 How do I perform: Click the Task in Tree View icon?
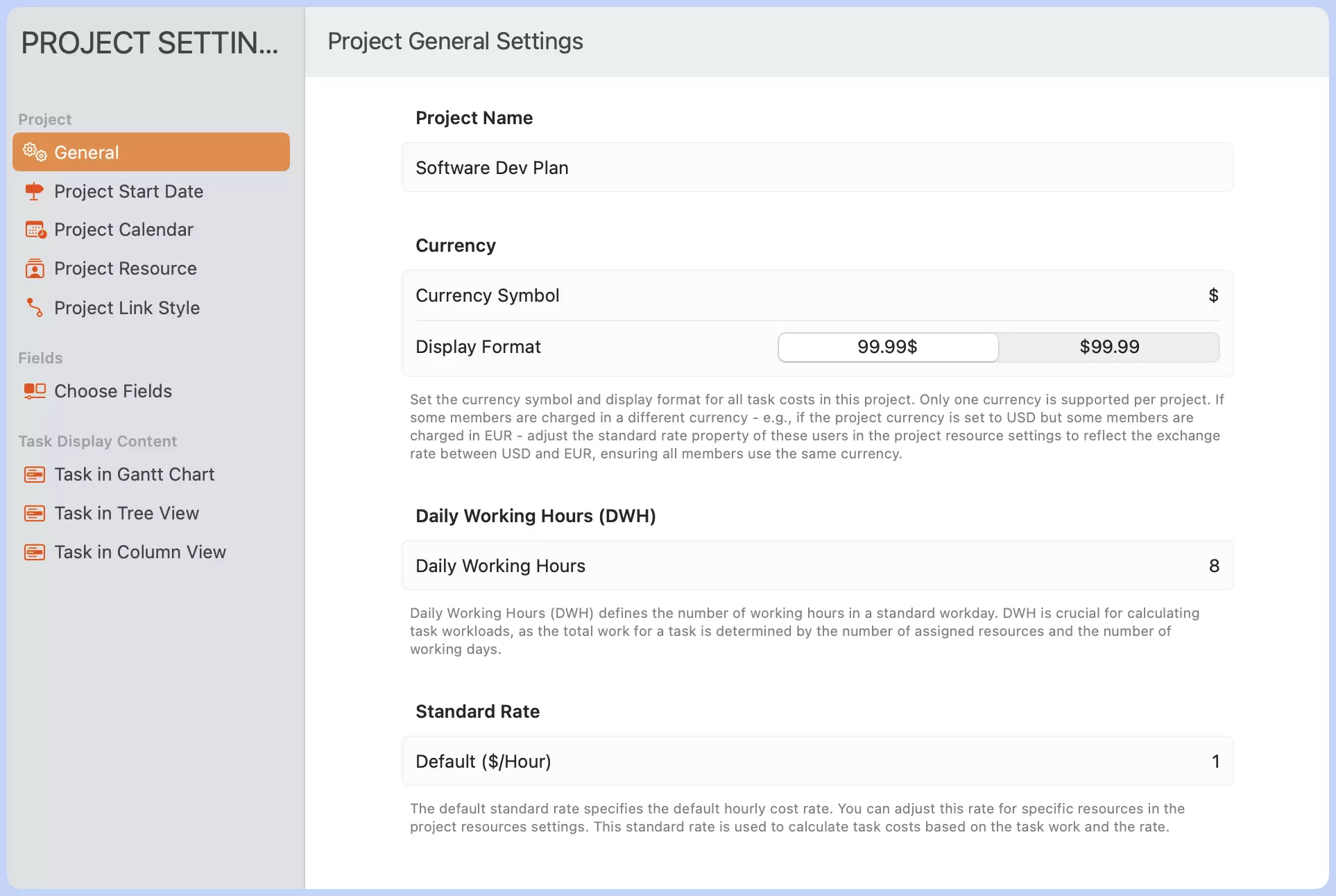pyautogui.click(x=35, y=513)
